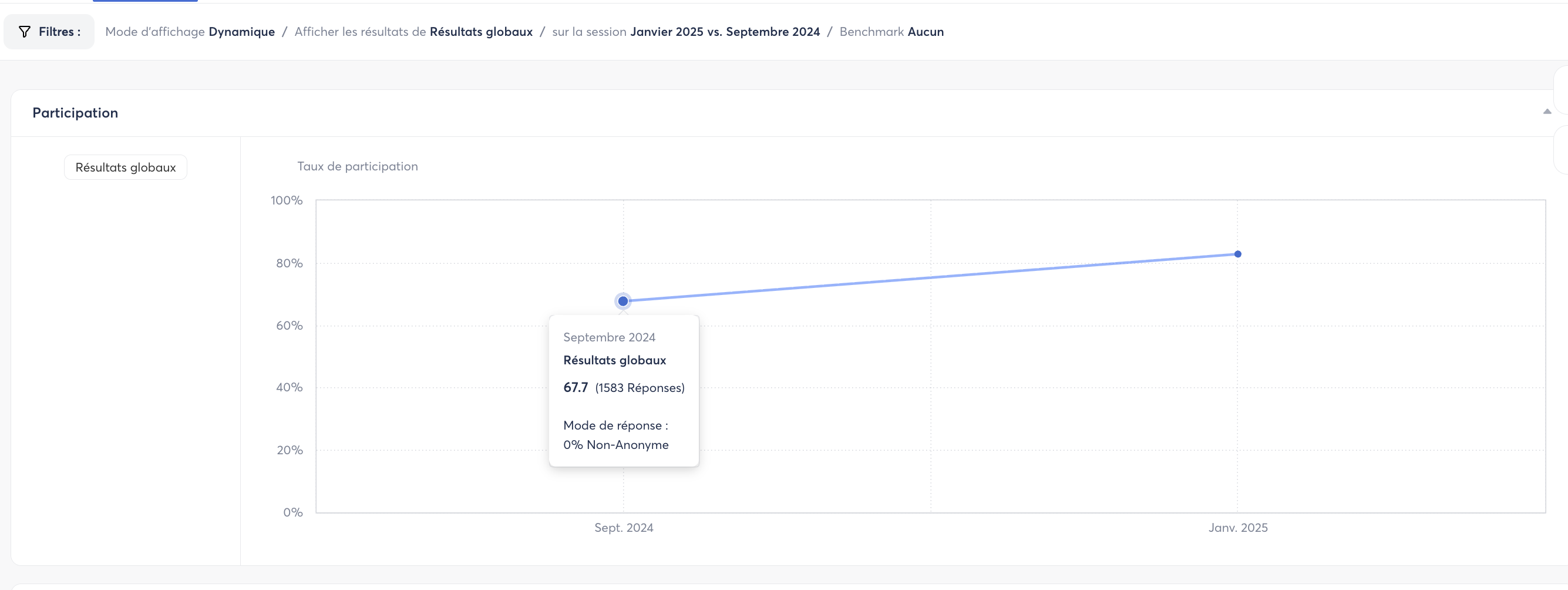Click the Janv. 2025 x-axis label
Screen dimensions: 1568x590
1237,527
